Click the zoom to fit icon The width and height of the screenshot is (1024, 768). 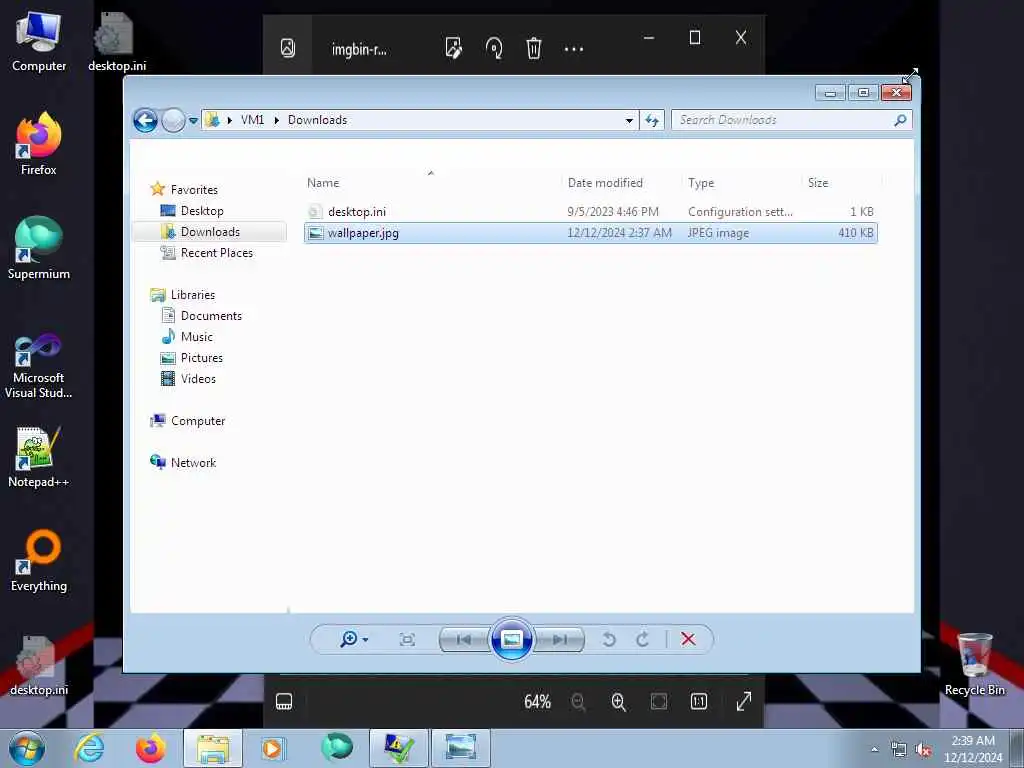(x=658, y=702)
